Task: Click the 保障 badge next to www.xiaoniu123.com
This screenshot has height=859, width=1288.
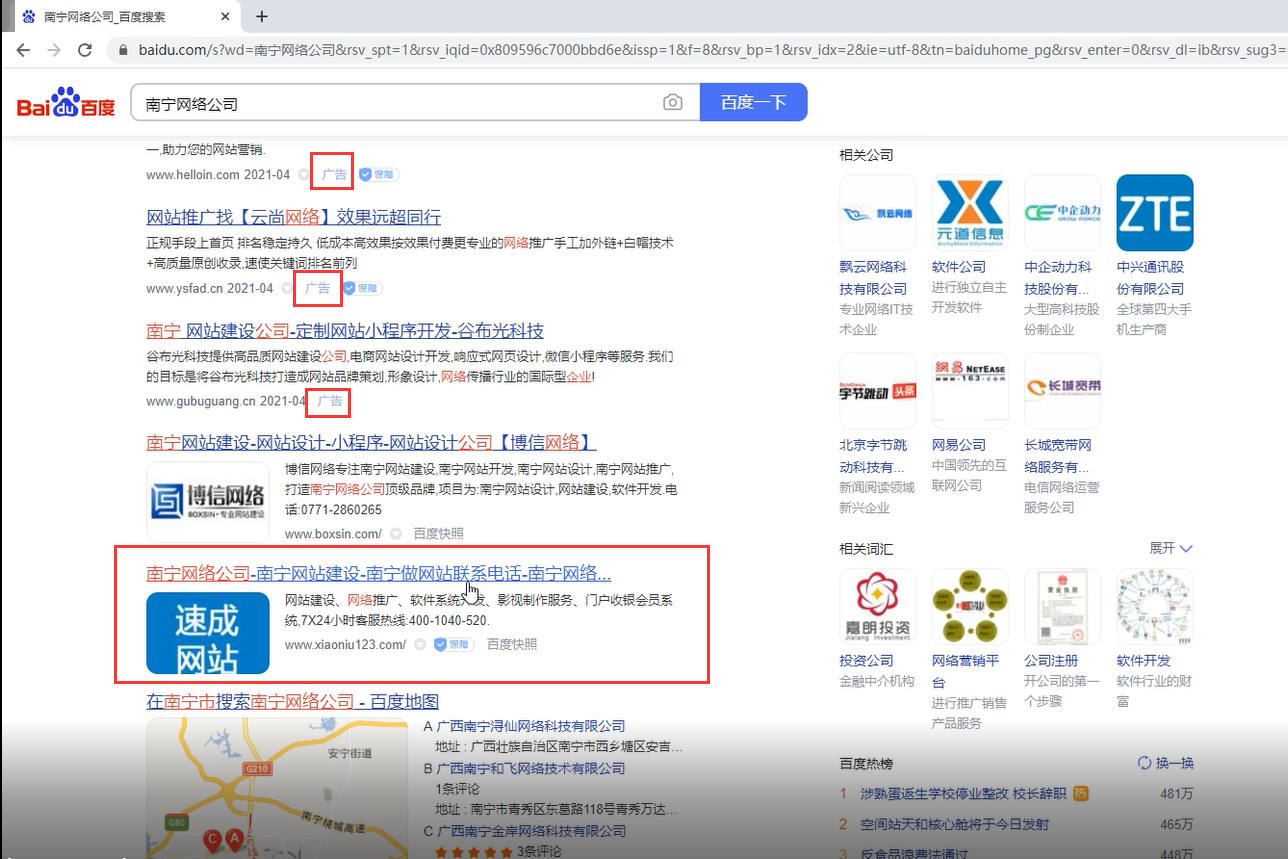Action: [x=453, y=644]
